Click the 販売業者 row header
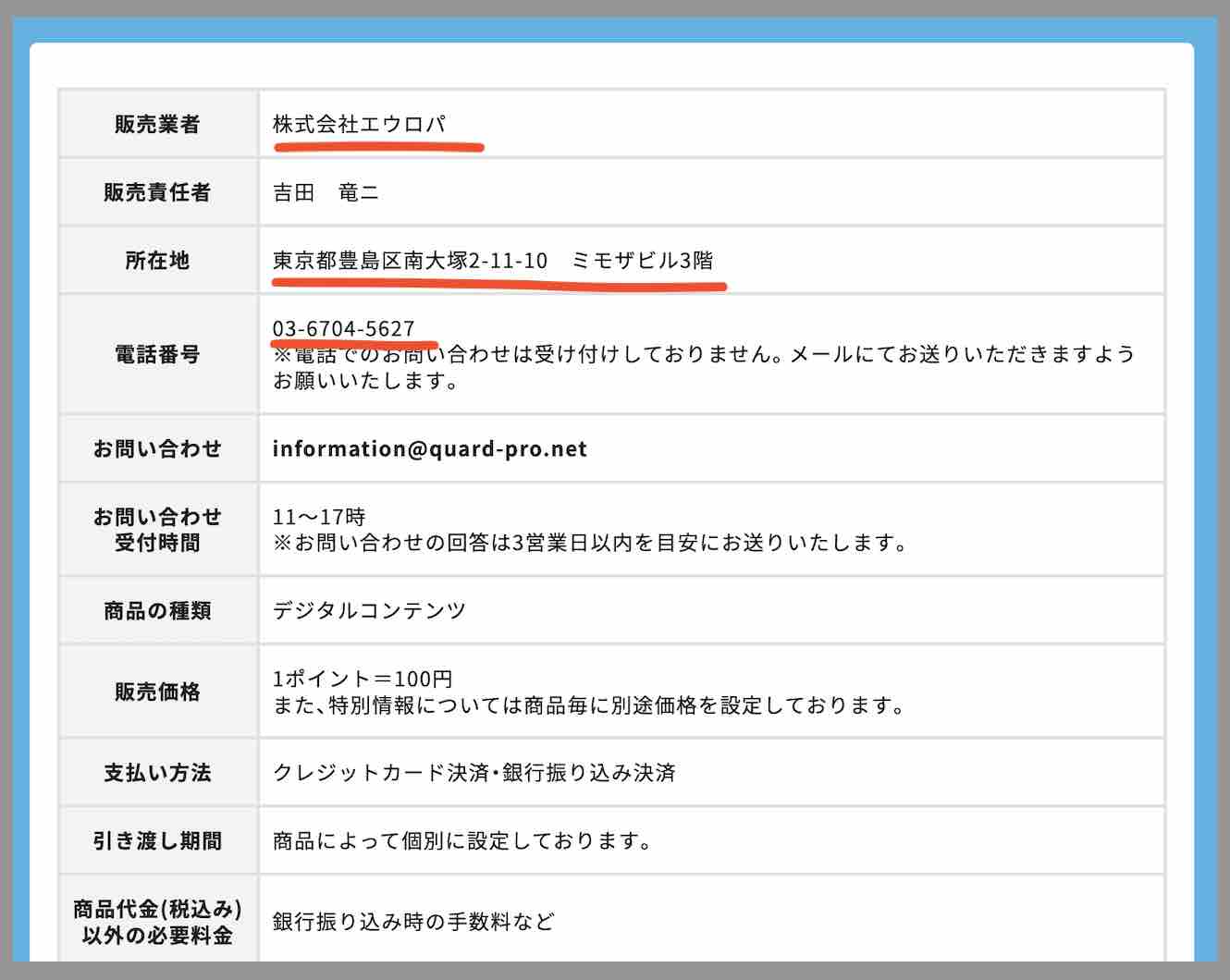 [157, 125]
